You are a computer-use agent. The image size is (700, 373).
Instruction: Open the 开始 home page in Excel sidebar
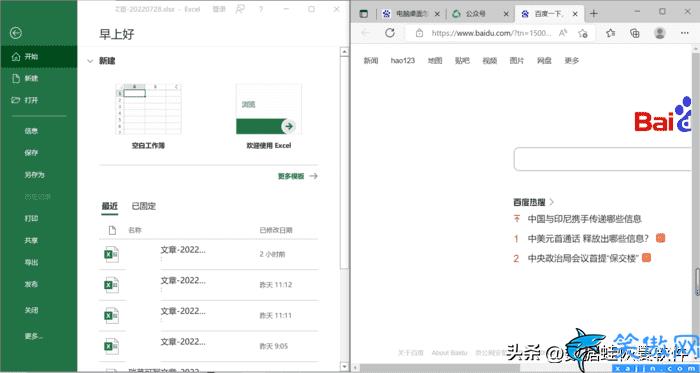pos(38,57)
